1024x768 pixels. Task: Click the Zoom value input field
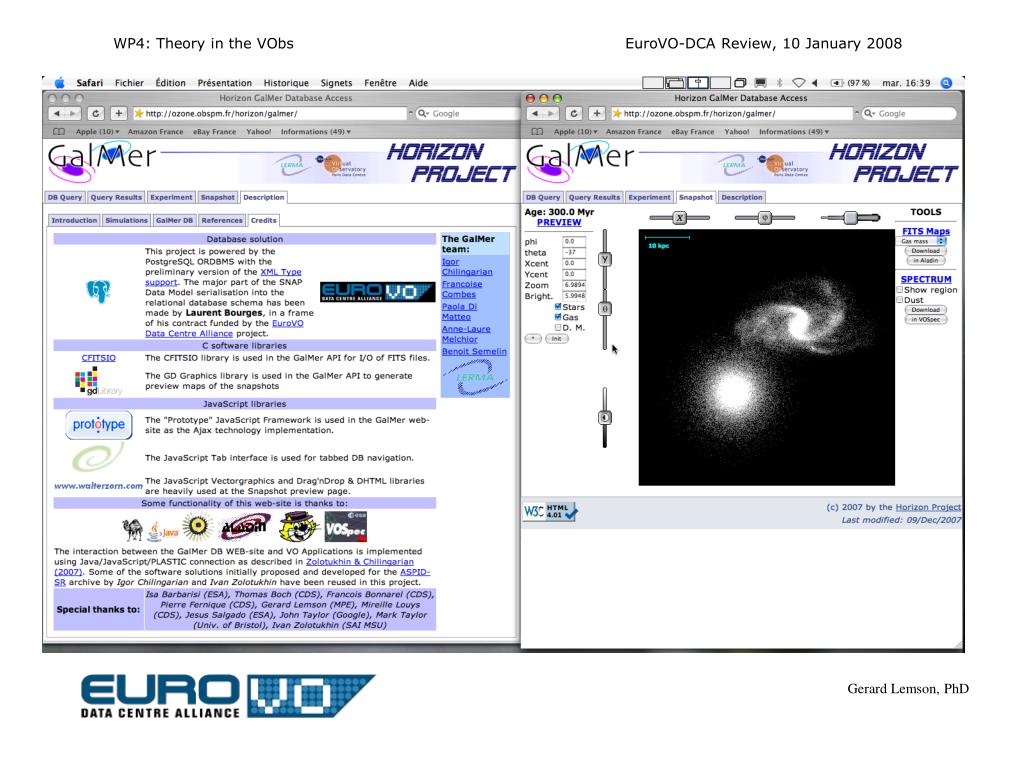(x=574, y=285)
